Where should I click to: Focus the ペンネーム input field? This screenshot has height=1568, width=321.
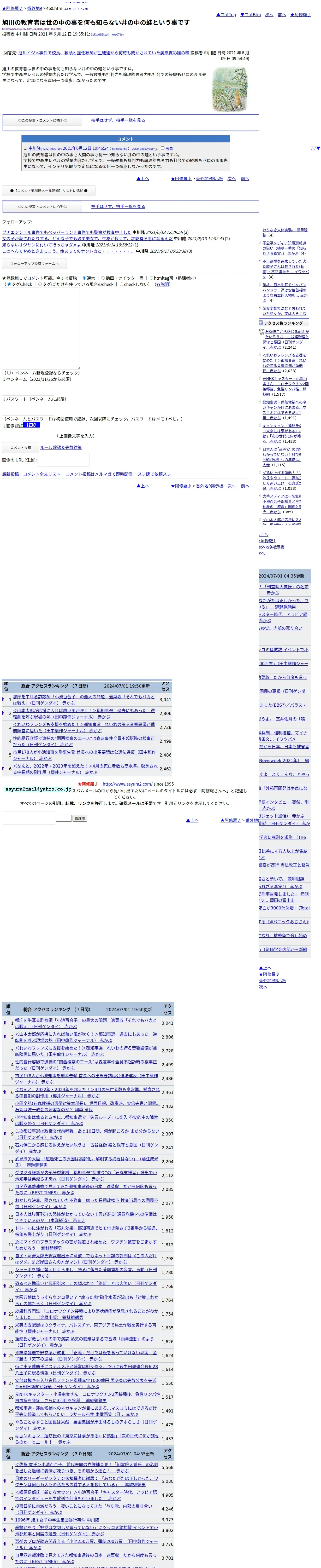28,389
